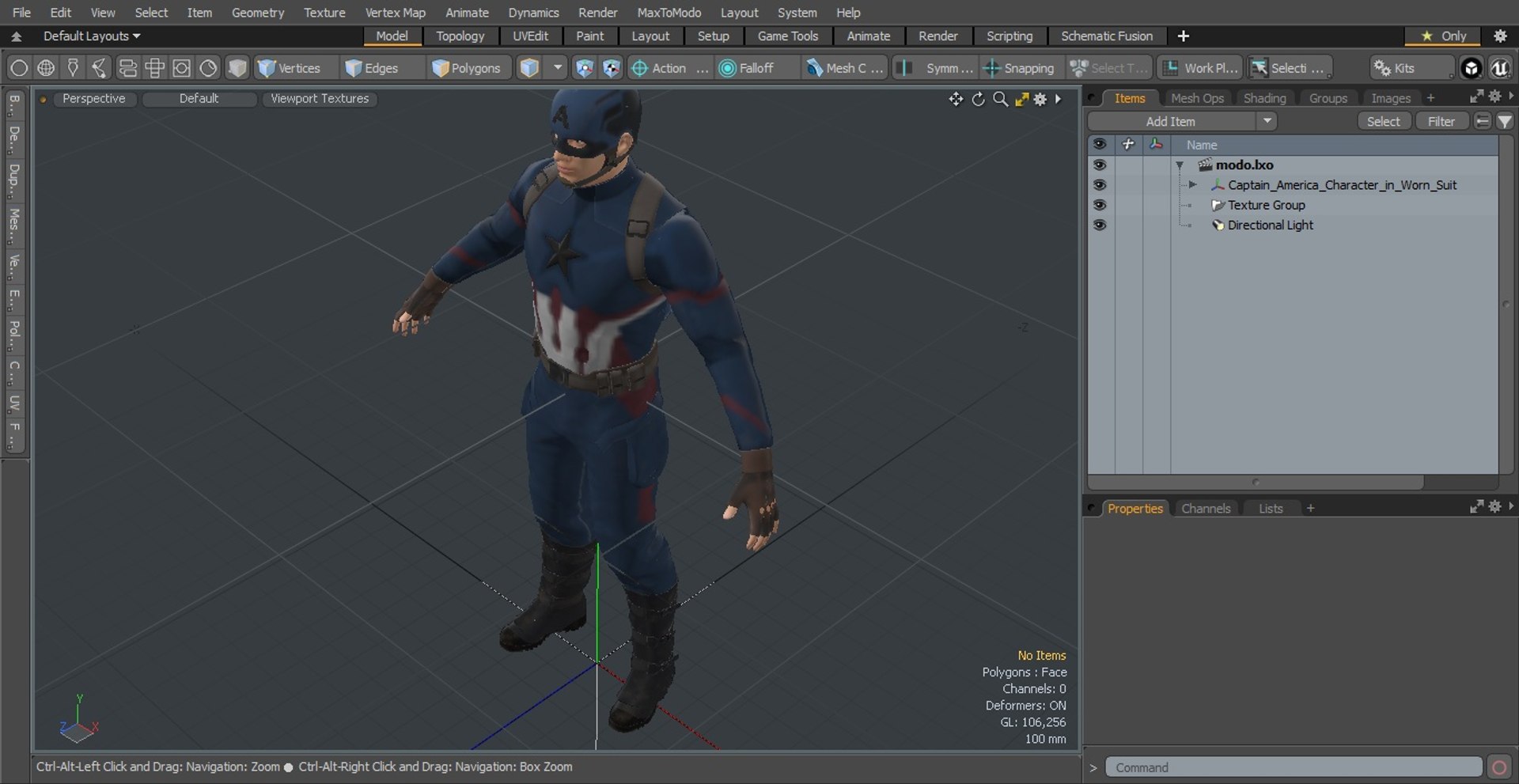Switch to the Groups tab
The width and height of the screenshot is (1519, 784).
click(1328, 98)
